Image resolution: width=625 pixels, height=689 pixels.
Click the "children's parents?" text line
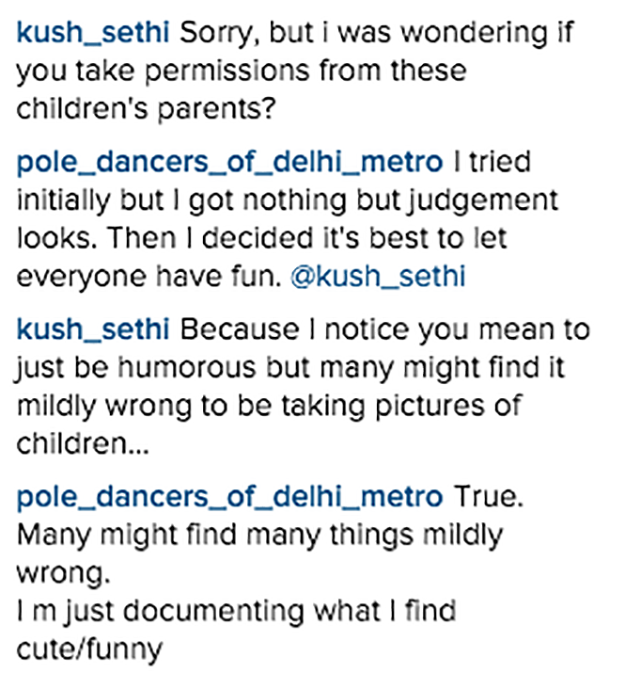[146, 109]
